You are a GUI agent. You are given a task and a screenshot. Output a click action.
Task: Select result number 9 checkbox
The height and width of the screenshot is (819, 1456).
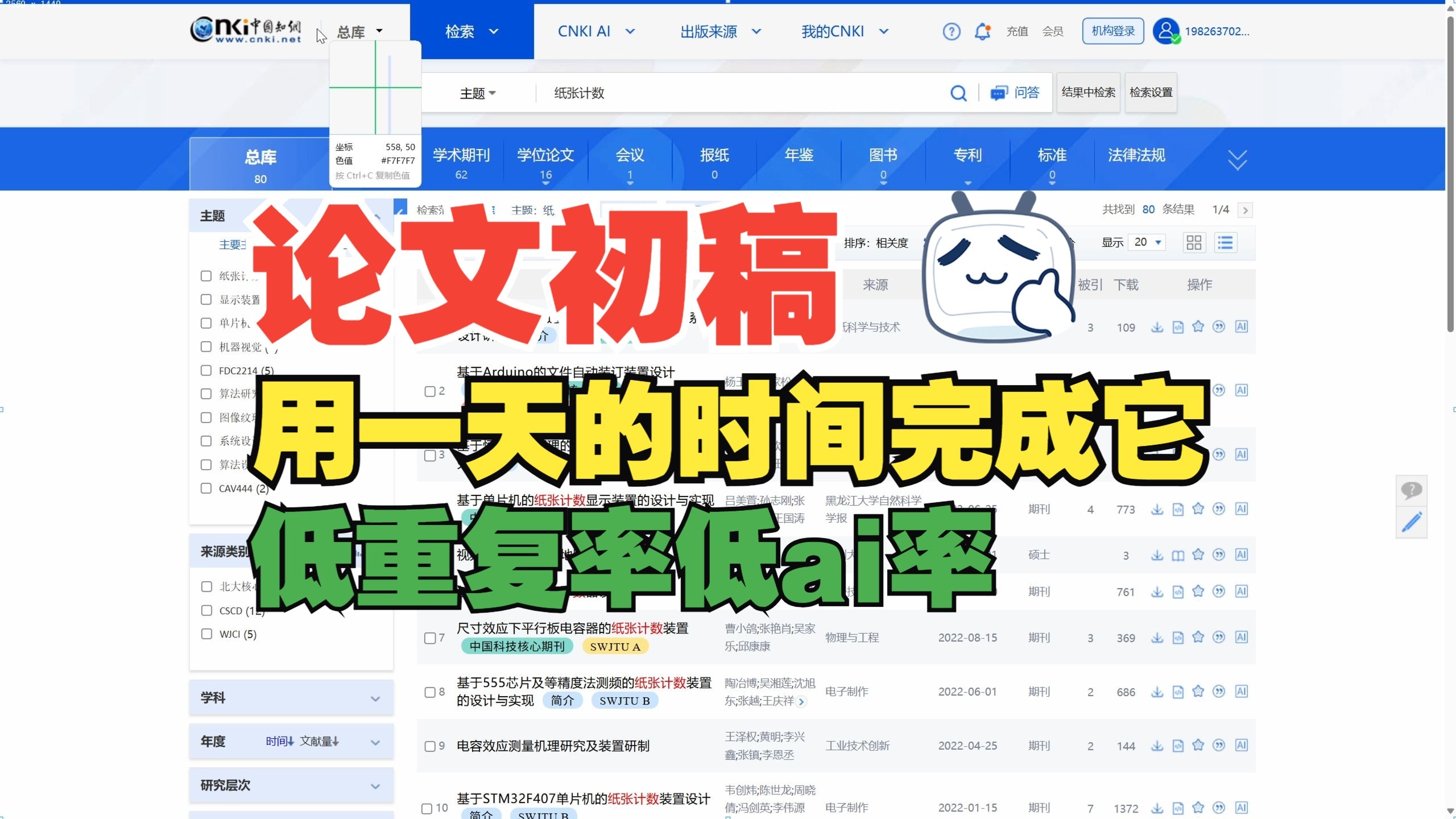coord(430,746)
